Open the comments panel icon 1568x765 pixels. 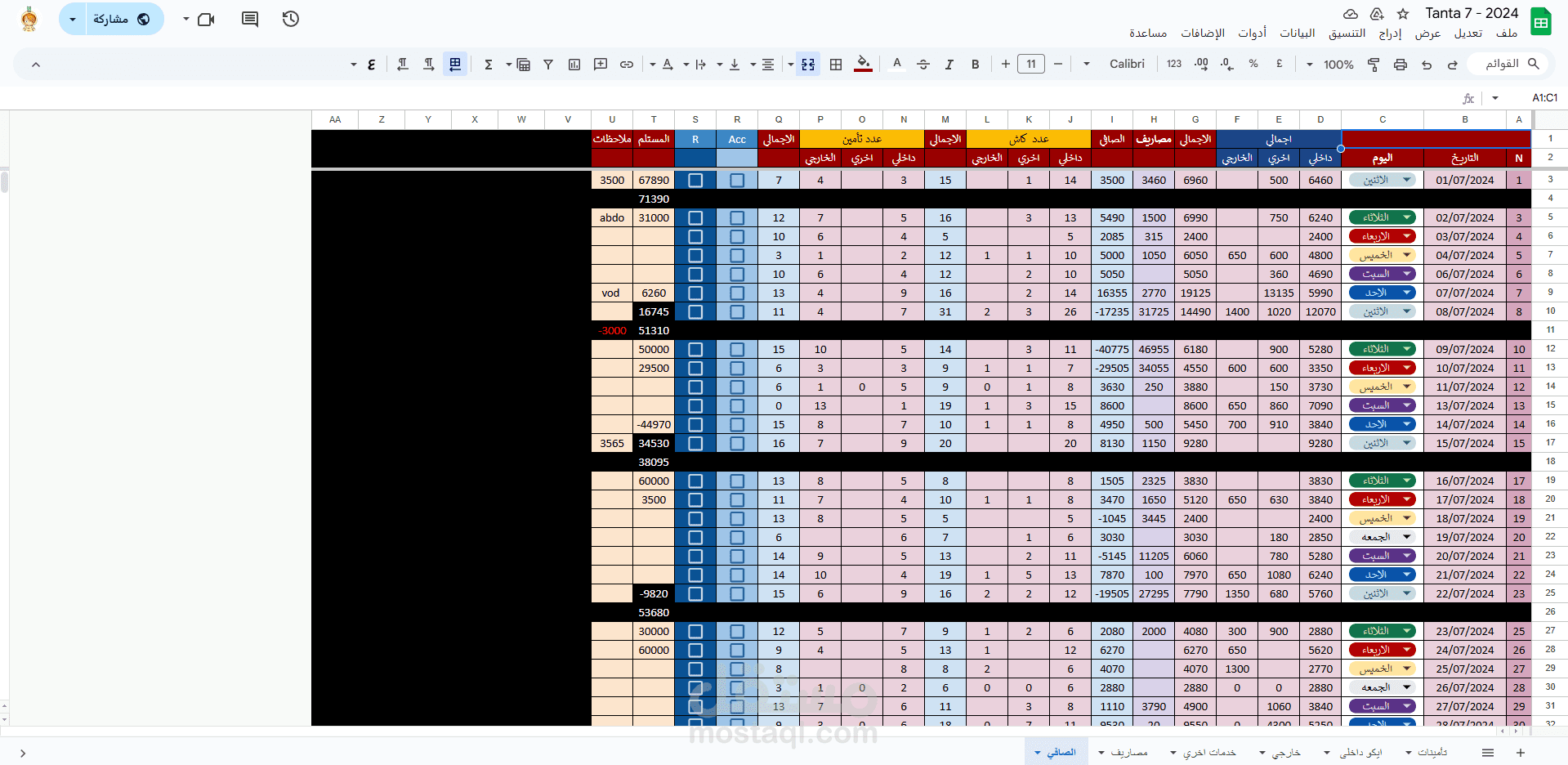tap(250, 19)
